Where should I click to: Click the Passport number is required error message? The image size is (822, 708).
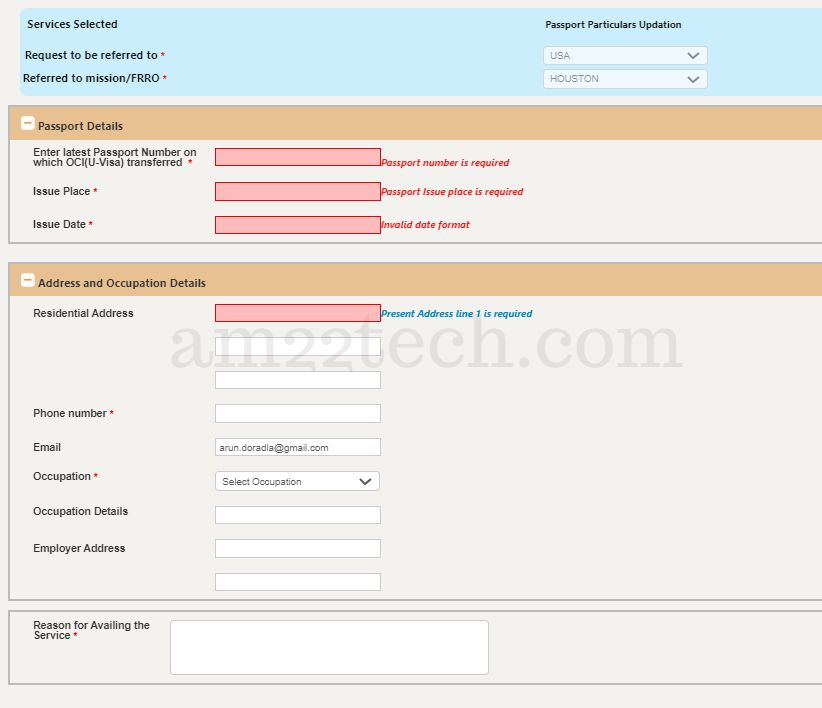point(446,162)
